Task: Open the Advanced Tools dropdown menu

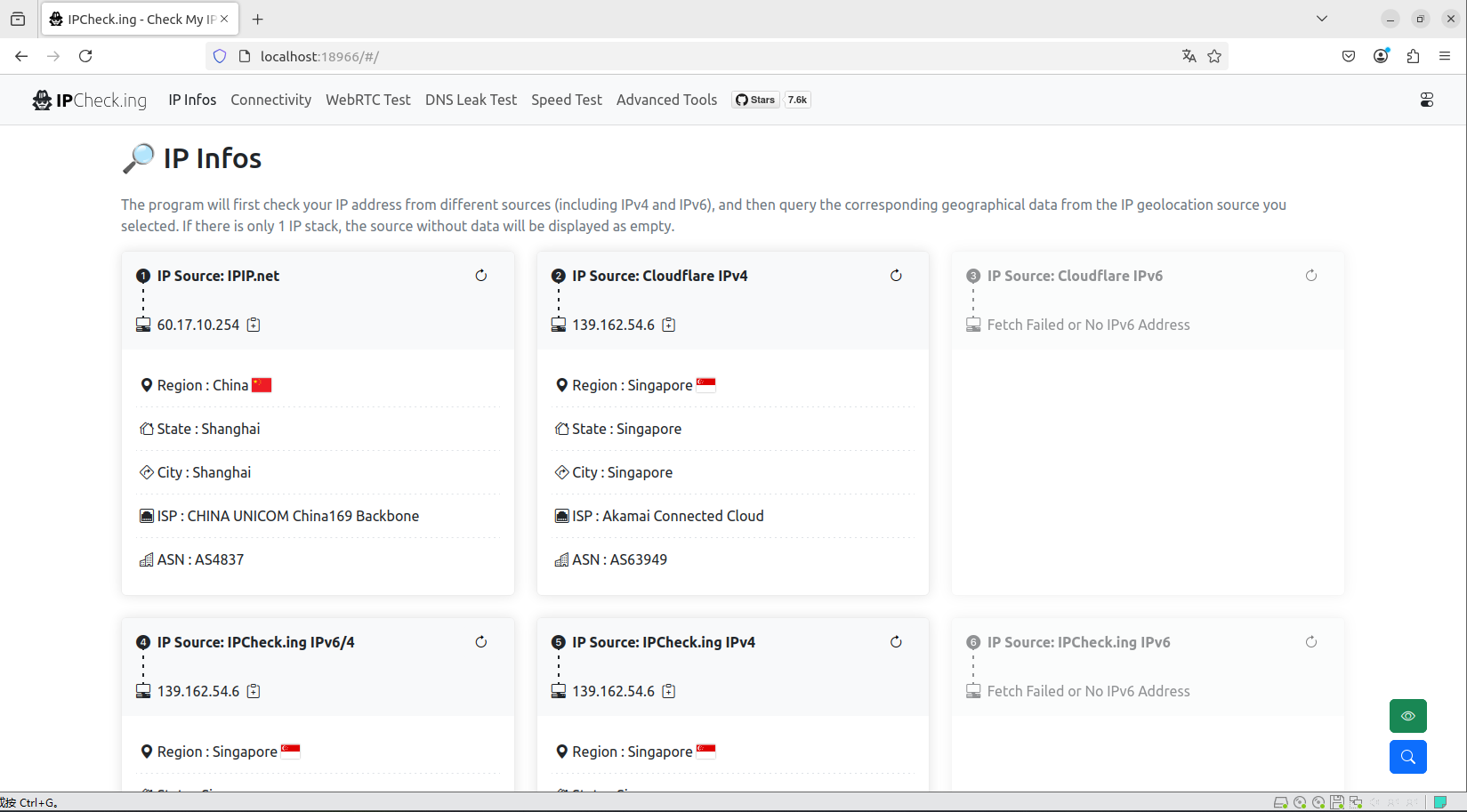Action: [666, 100]
